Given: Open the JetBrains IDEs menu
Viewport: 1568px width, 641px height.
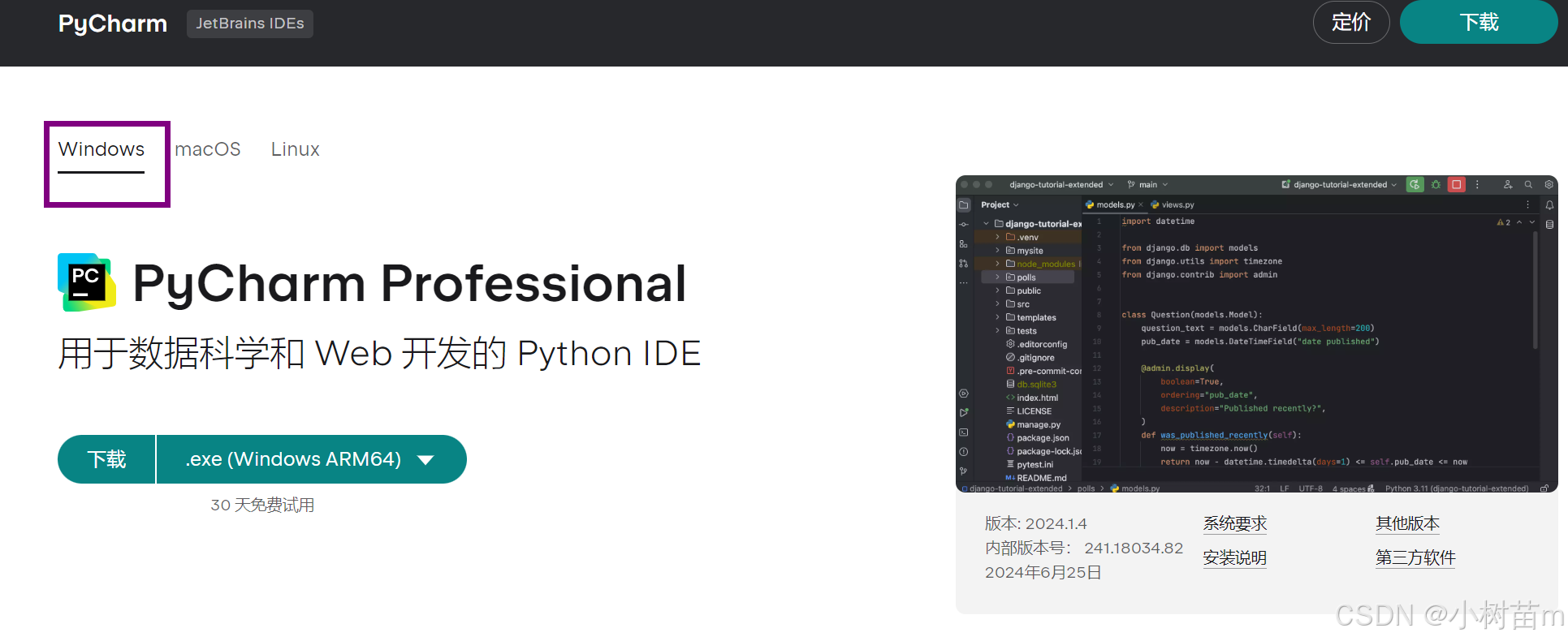Looking at the screenshot, I should tap(250, 24).
